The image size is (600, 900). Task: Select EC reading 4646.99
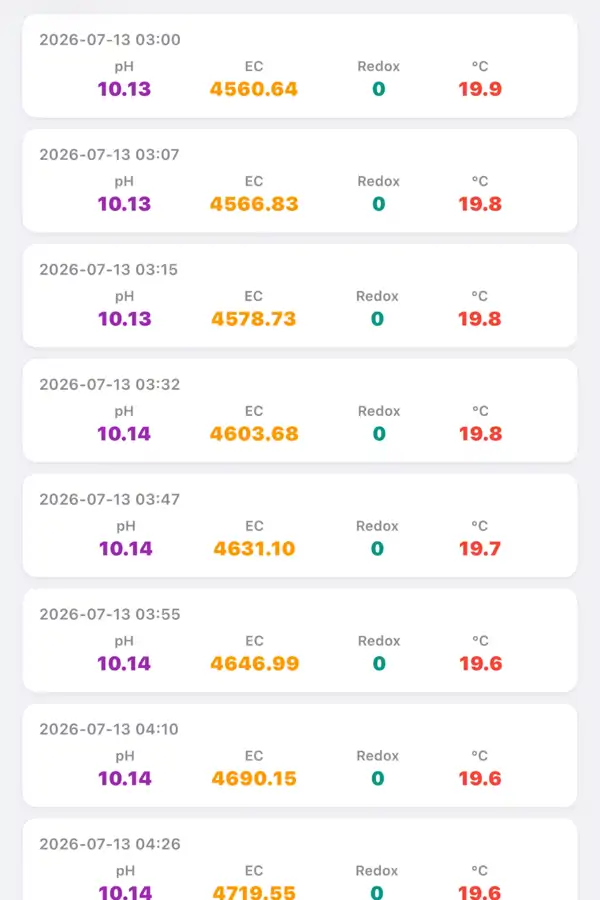pos(254,663)
